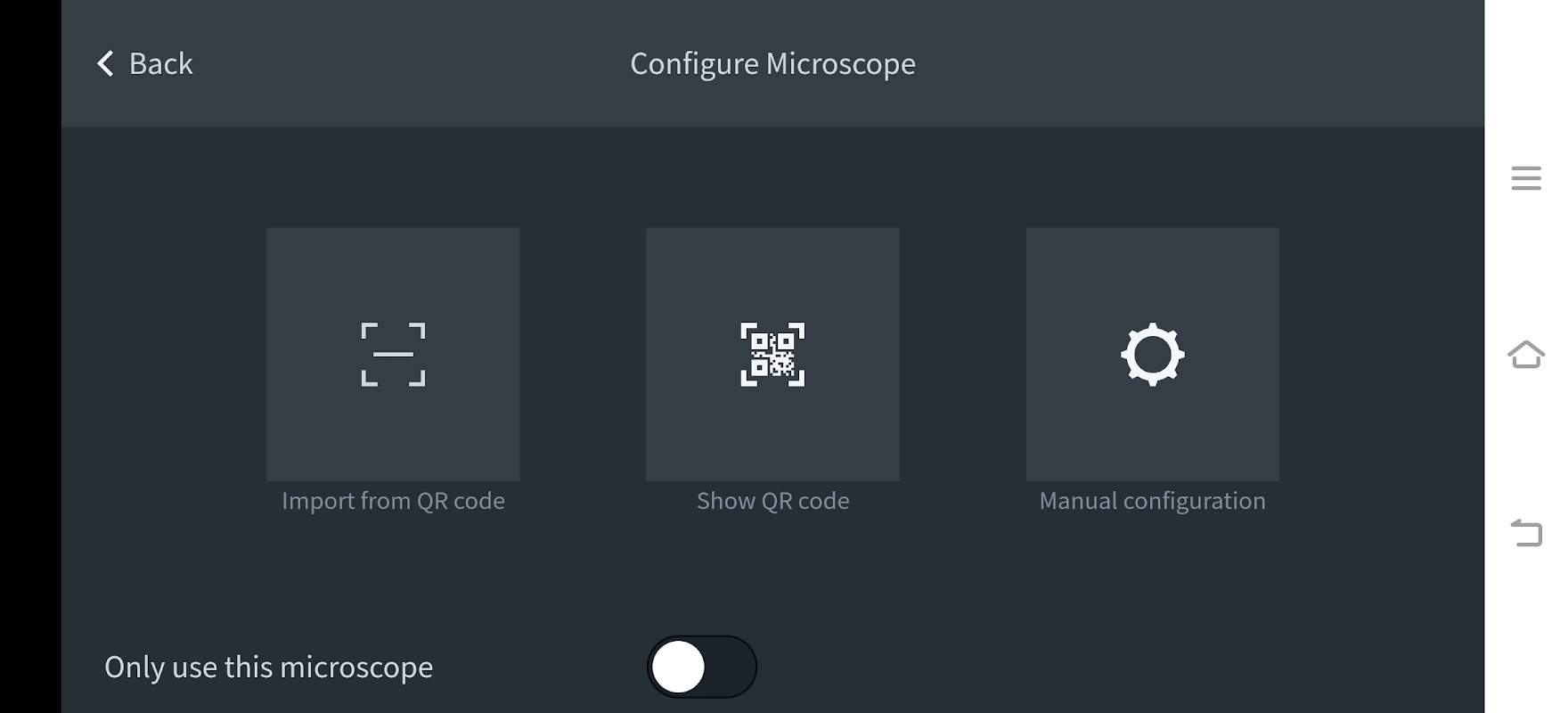The height and width of the screenshot is (713, 1568).
Task: Toggle the Only use this microscope switch
Action: (702, 667)
